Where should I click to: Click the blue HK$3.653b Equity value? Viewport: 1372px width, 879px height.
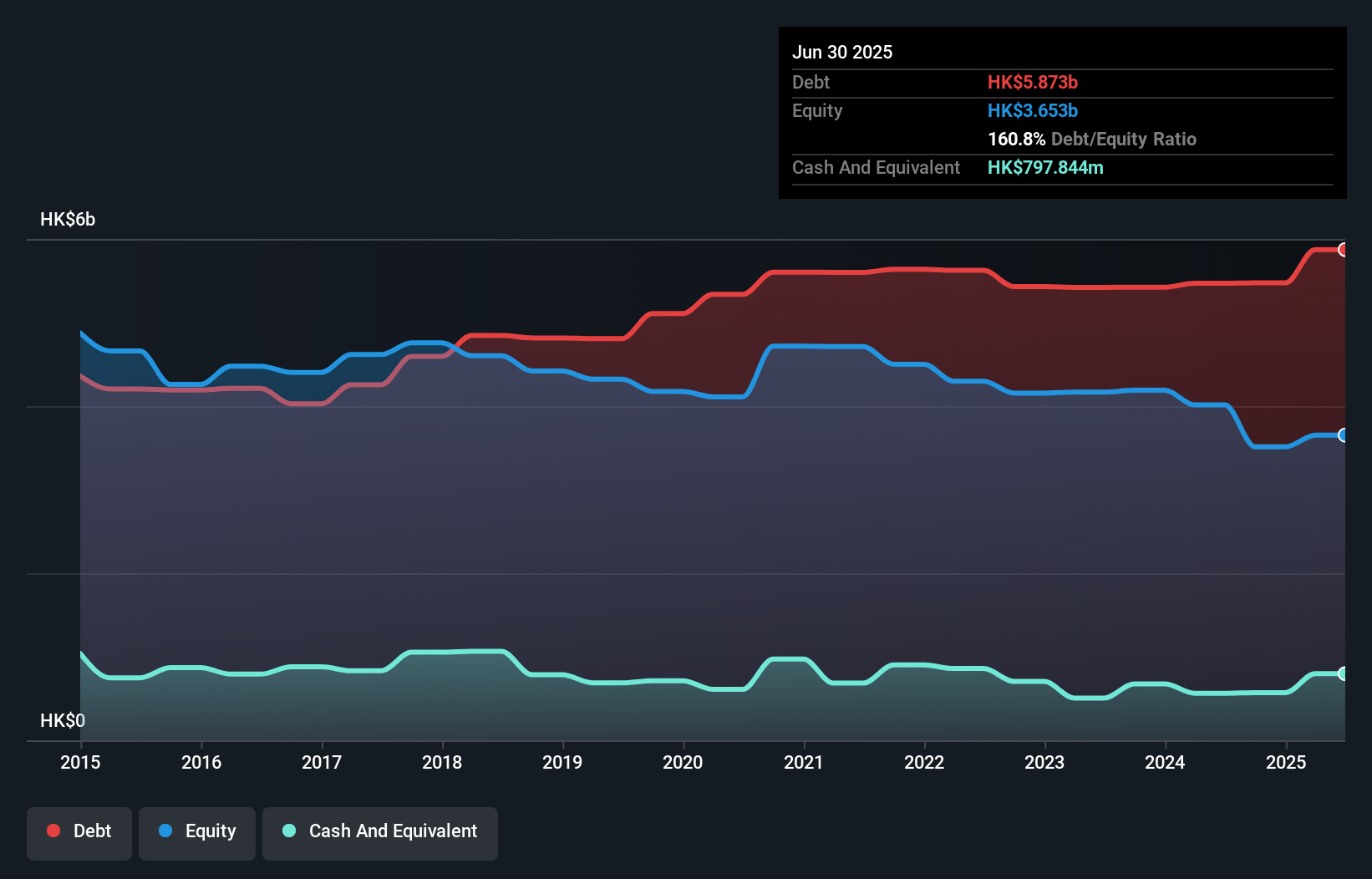pyautogui.click(x=1033, y=110)
